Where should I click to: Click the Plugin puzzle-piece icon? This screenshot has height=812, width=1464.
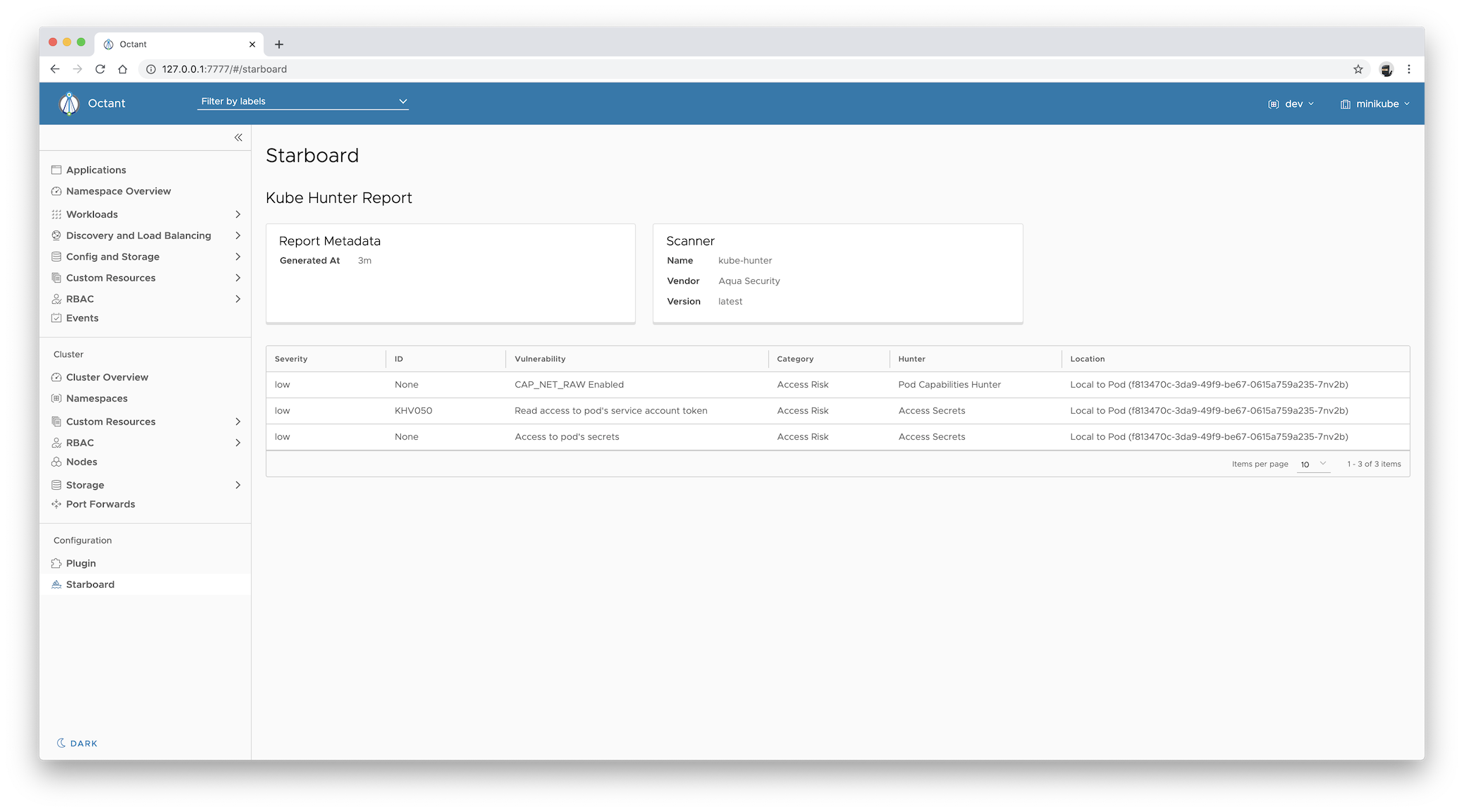[56, 563]
